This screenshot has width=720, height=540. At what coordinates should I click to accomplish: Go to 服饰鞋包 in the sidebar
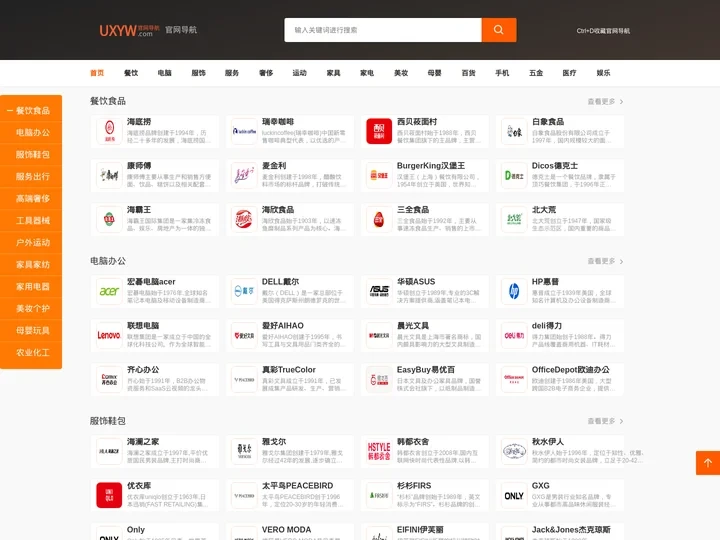point(31,155)
